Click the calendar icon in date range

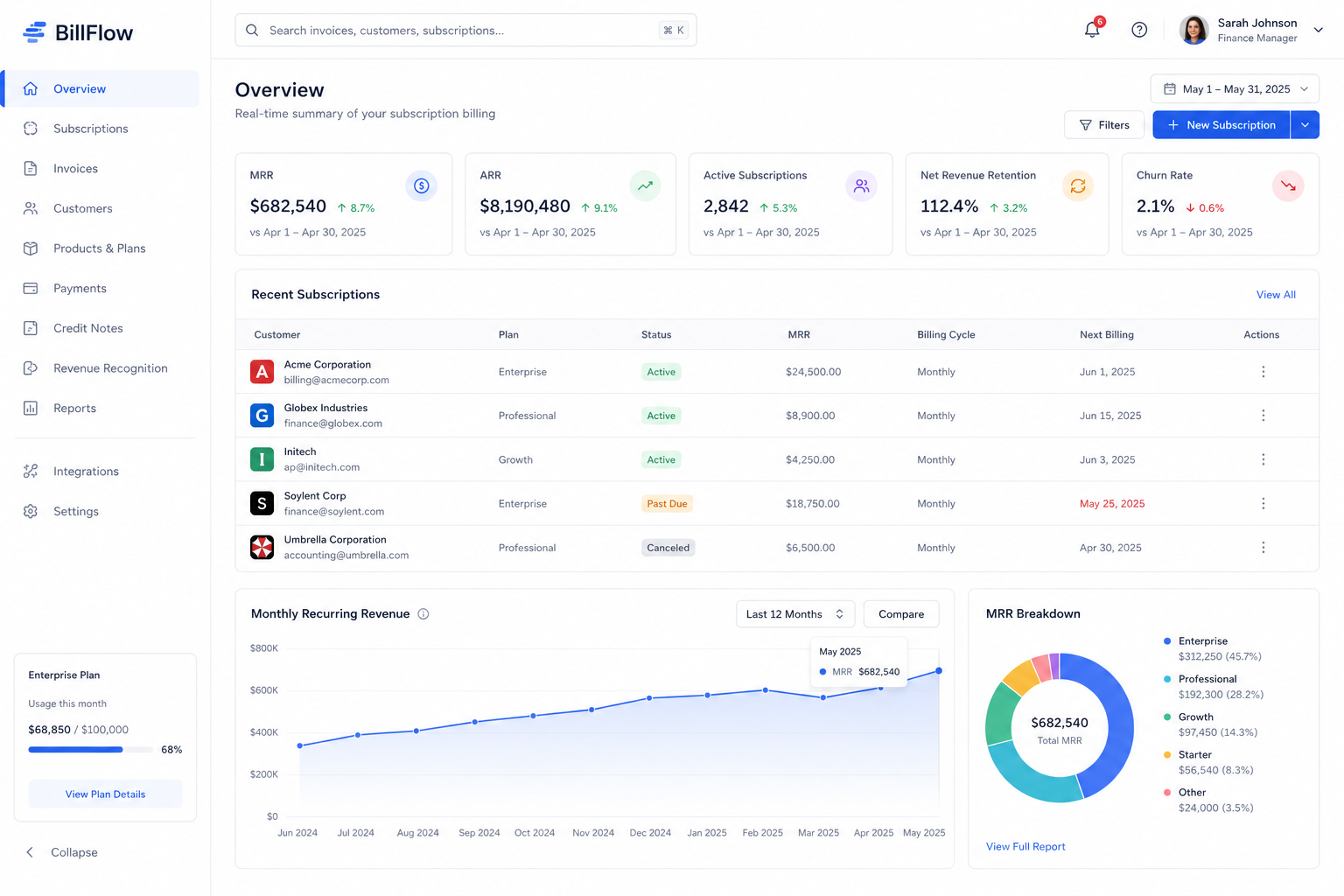pos(1170,89)
